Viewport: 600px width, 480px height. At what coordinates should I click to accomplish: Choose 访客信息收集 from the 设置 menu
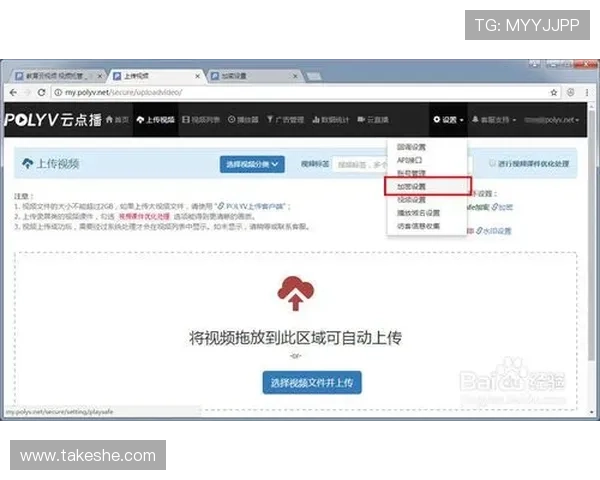pyautogui.click(x=427, y=226)
